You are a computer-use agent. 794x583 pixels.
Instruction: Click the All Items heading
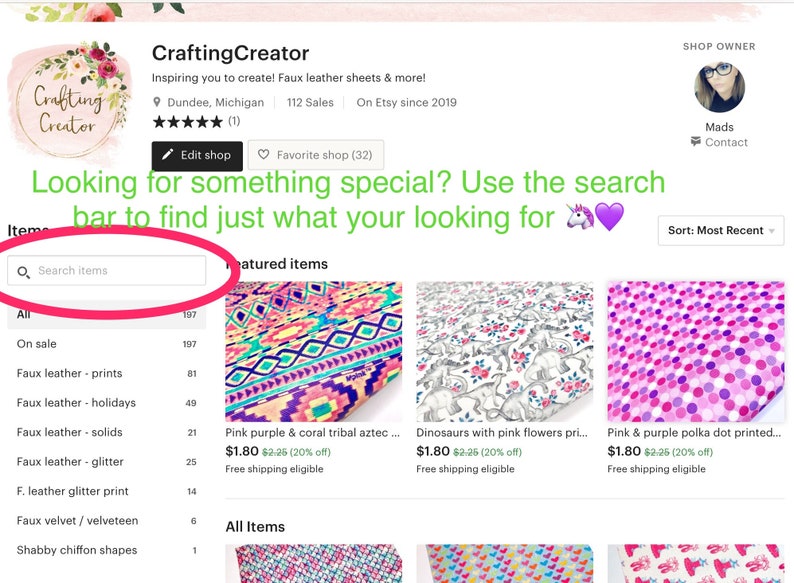tap(255, 527)
